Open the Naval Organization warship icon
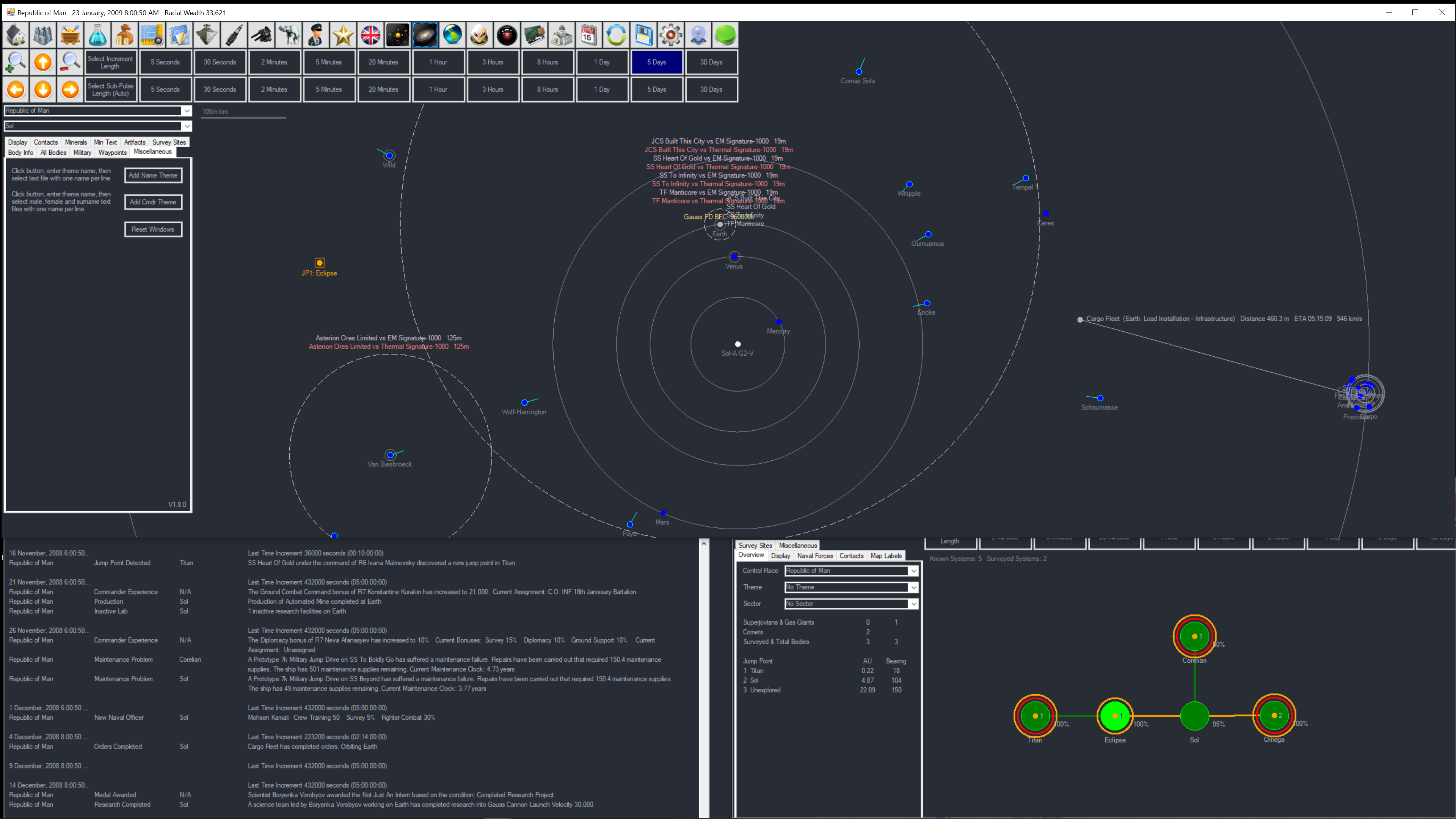This screenshot has width=1456, height=819. click(x=207, y=35)
